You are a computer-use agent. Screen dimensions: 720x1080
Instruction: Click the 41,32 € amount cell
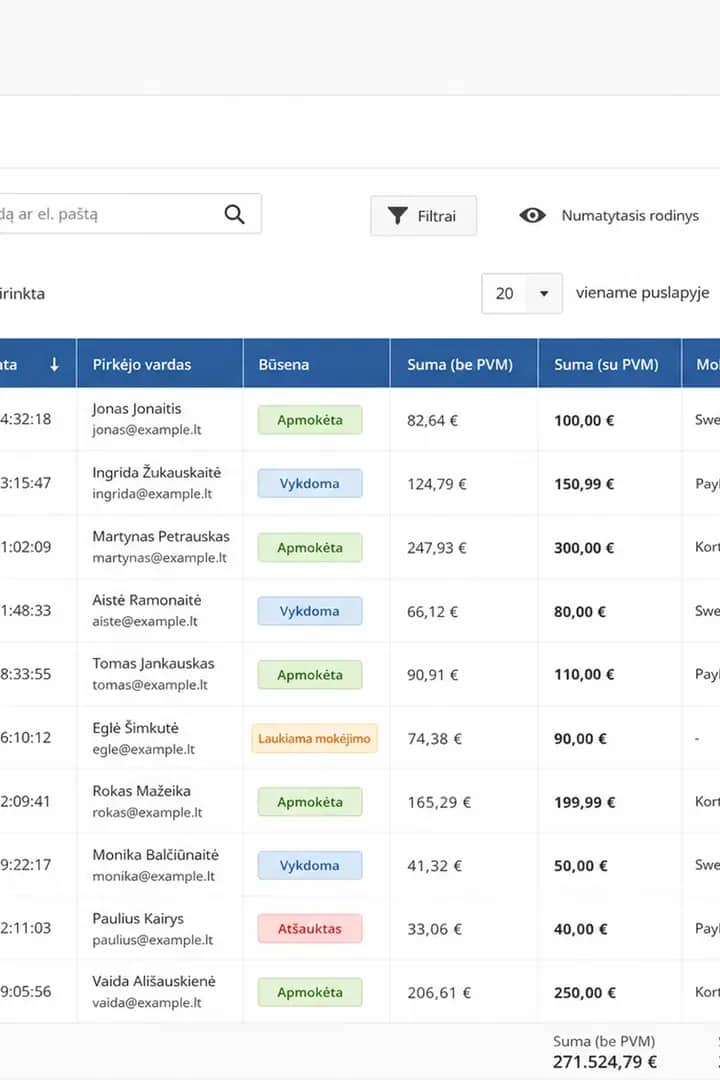pyautogui.click(x=435, y=866)
